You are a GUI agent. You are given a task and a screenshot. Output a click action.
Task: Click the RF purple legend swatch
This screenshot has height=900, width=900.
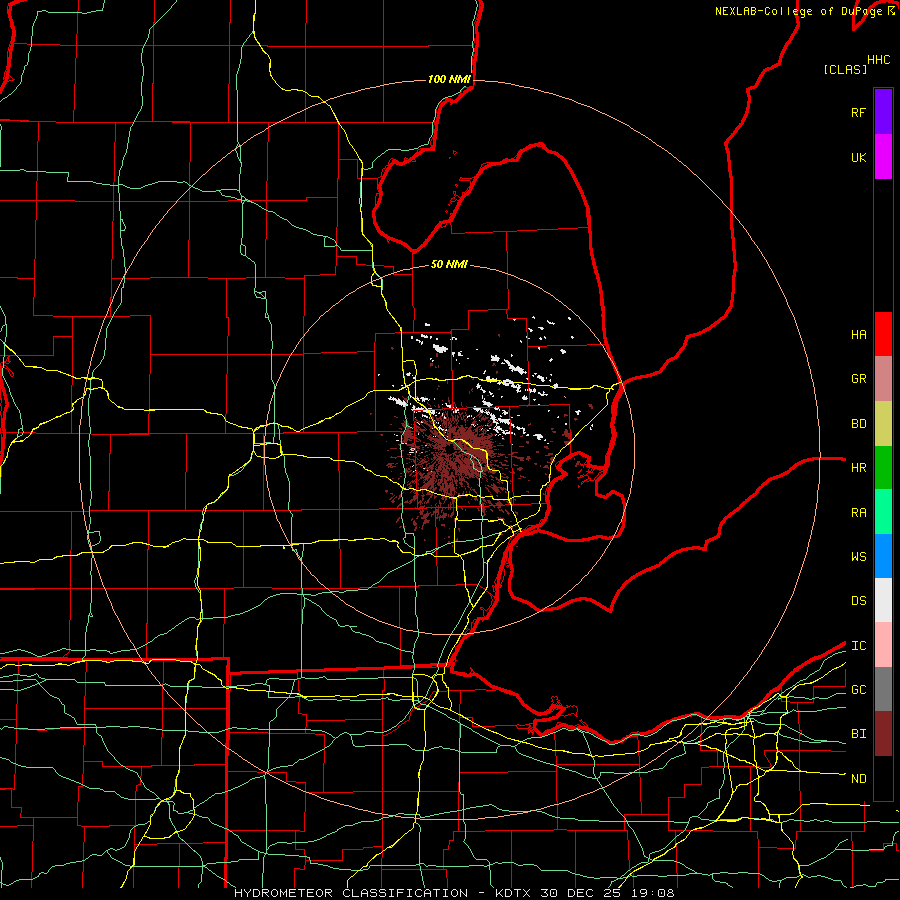(x=883, y=112)
